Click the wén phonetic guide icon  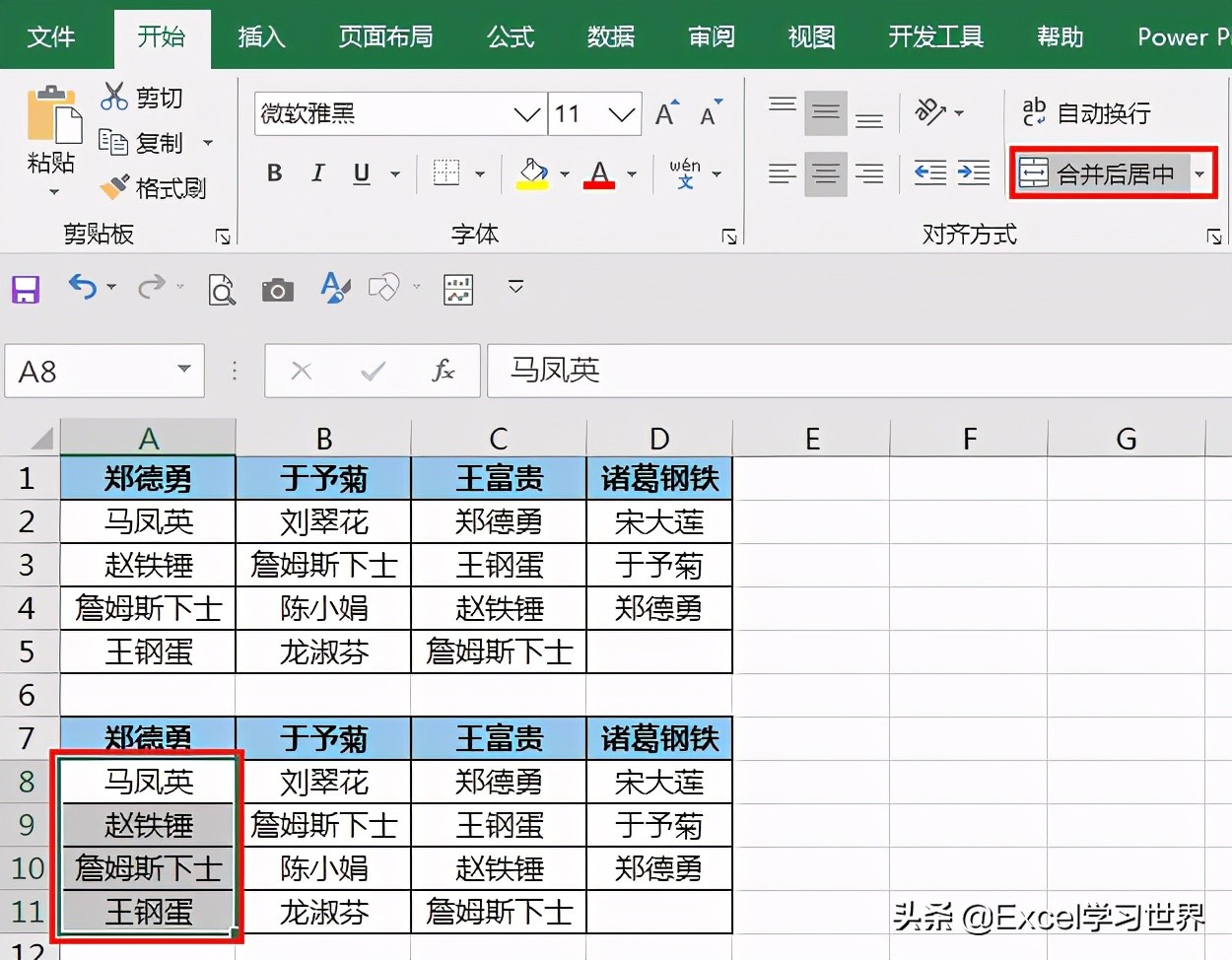[685, 173]
